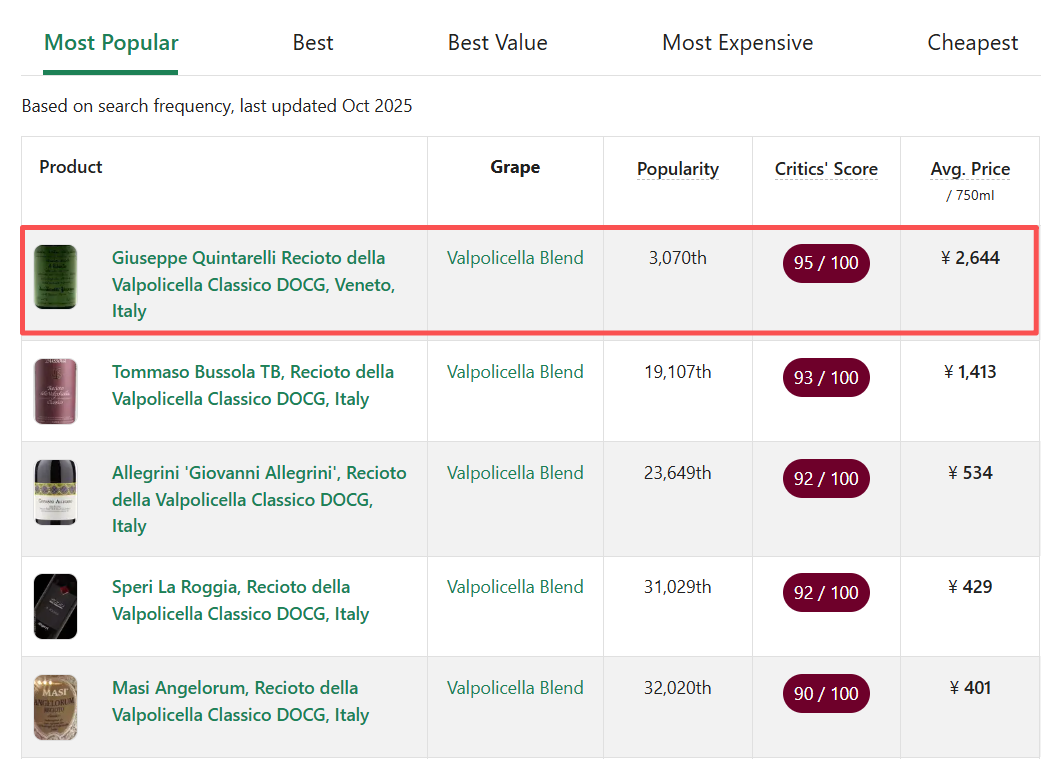Click the Masi Angelorum bottle thumbnail

[x=55, y=707]
